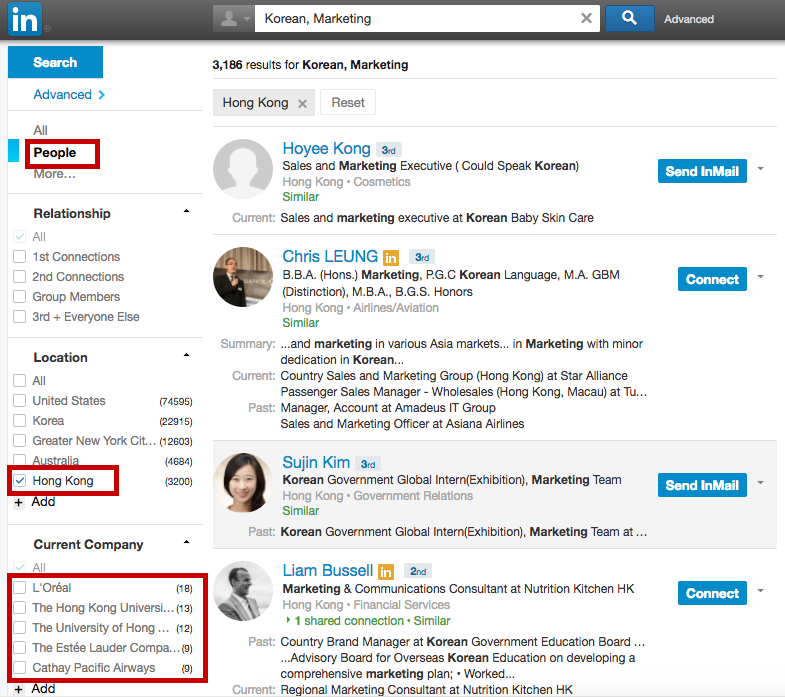Open the More... search categories
This screenshot has width=785, height=697.
pyautogui.click(x=54, y=174)
